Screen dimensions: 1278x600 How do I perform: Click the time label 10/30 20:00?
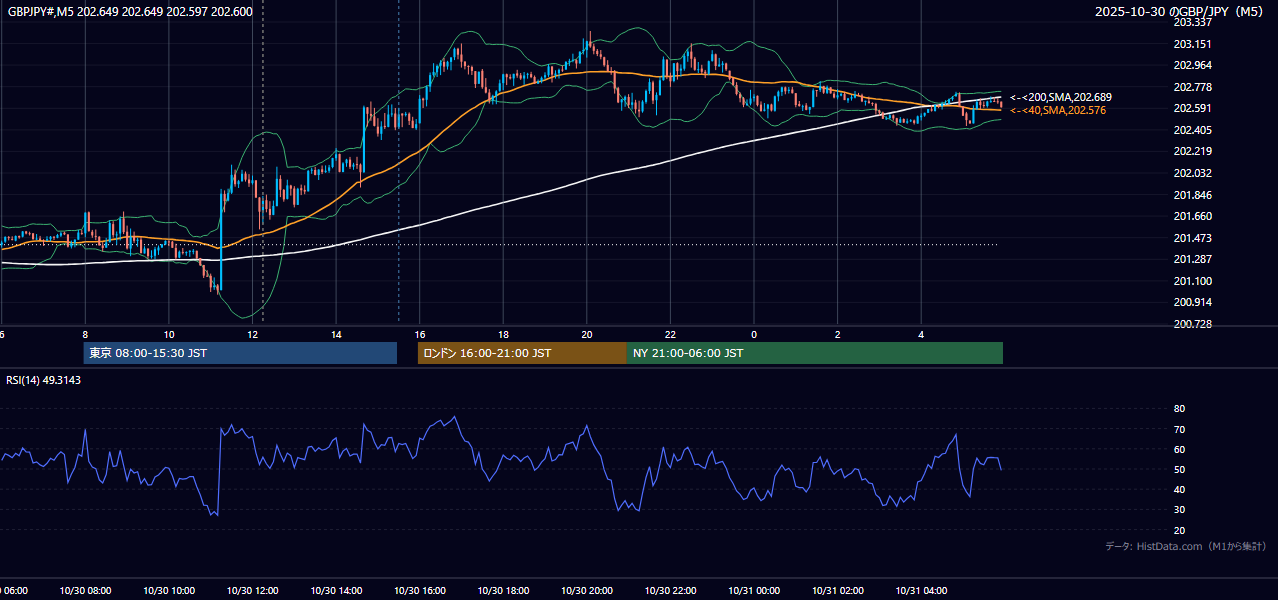pos(587,591)
